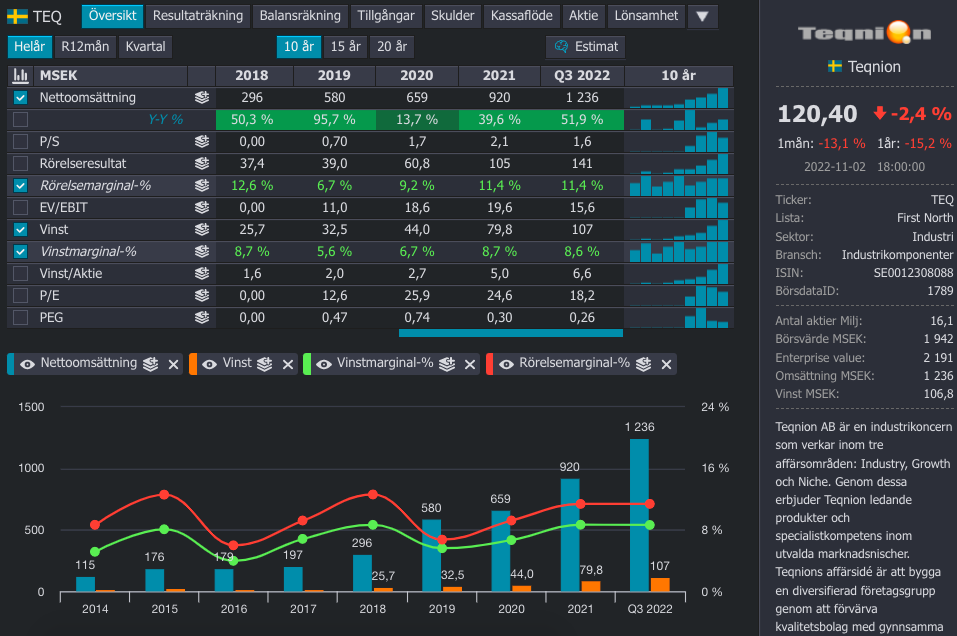
Task: Click the stack icon in the Rörelsemarginal-% row
Action: tap(202, 186)
